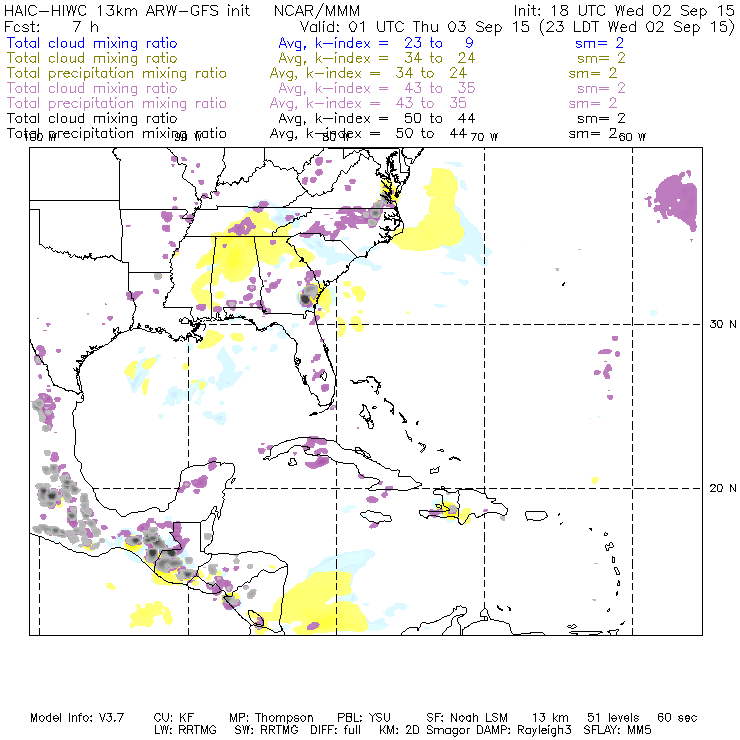This screenshot has width=740, height=740.
Task: Click purple 'Total cloud mixing ratio' legend label
Action: coord(92,88)
